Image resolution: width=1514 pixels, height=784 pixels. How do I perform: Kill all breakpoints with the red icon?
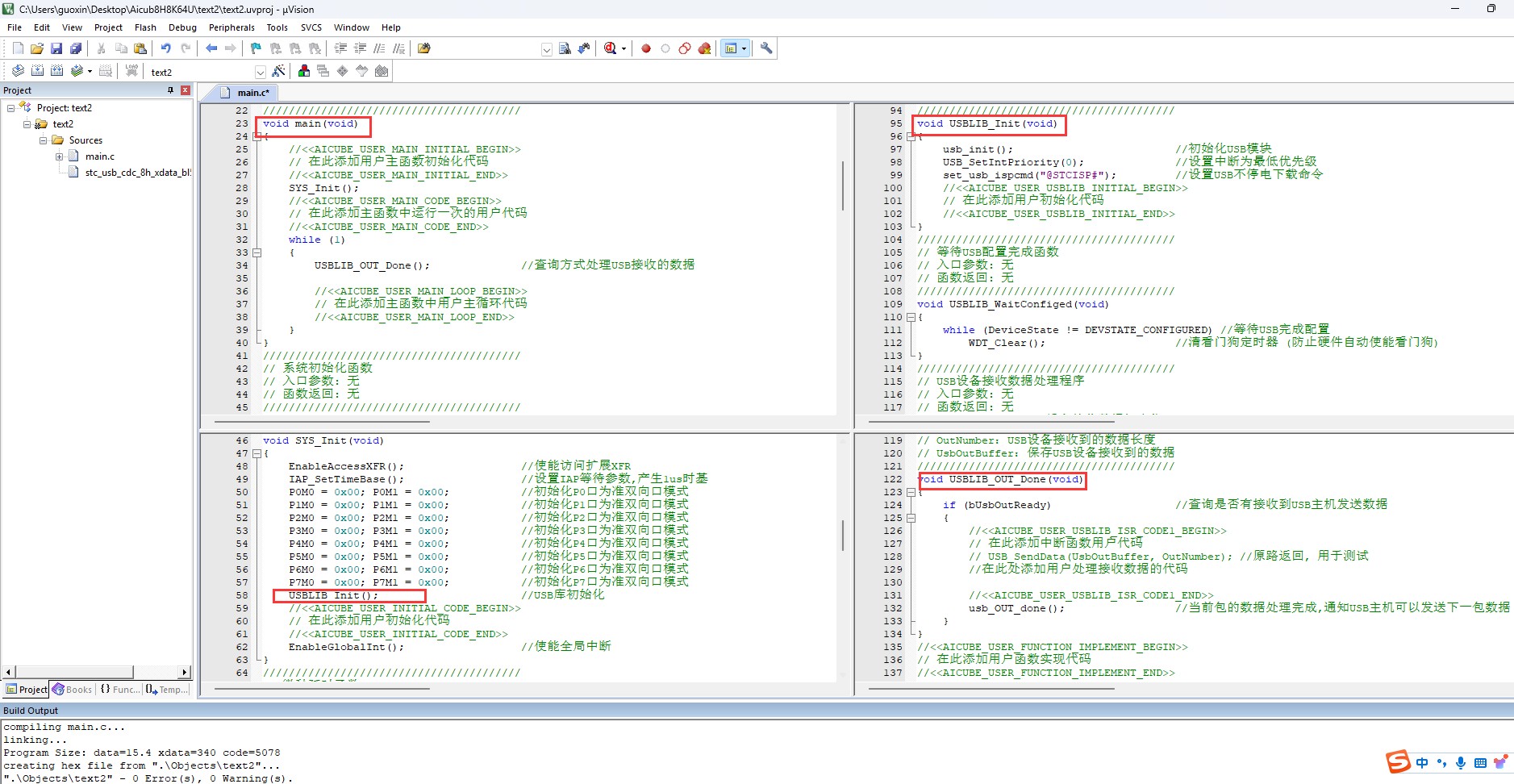704,48
